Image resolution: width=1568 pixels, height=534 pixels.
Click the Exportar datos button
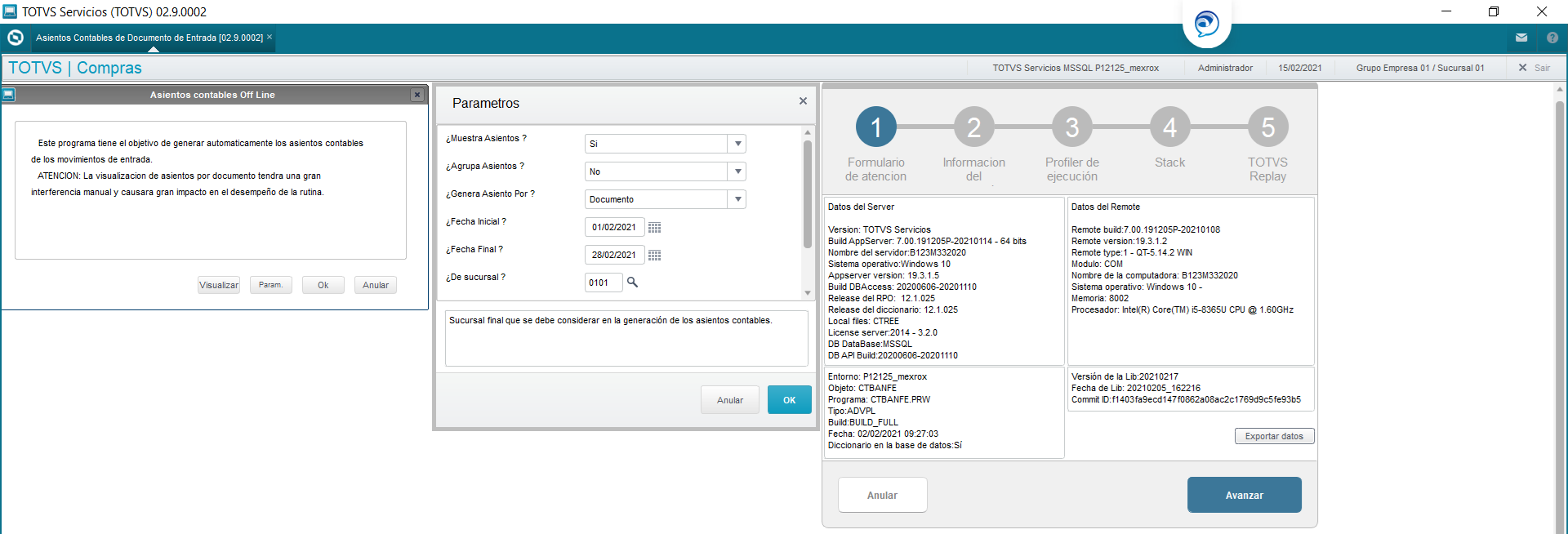point(1274,436)
